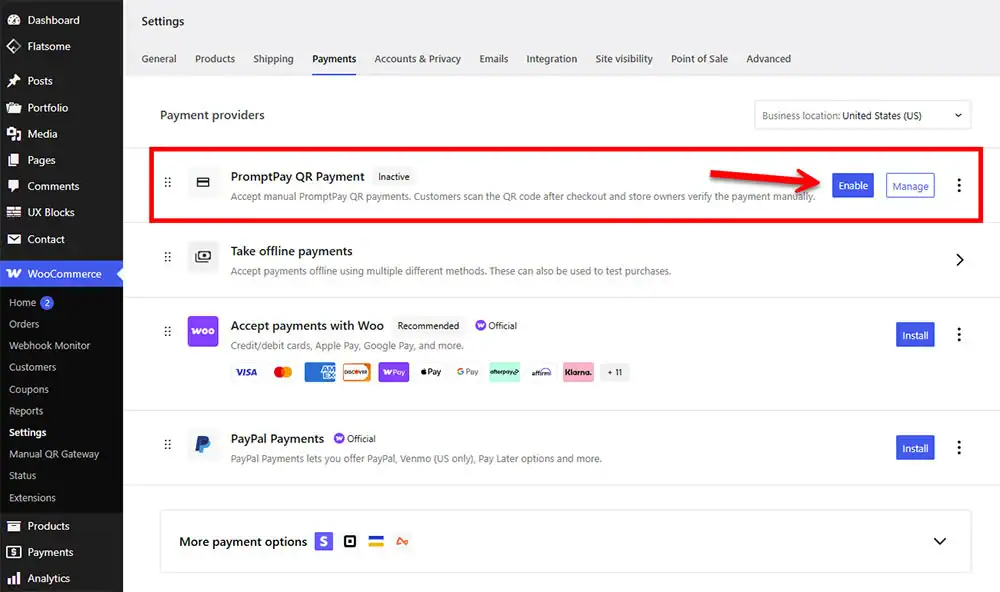Click the offline payments cash icon
1000x592 pixels.
(x=203, y=256)
